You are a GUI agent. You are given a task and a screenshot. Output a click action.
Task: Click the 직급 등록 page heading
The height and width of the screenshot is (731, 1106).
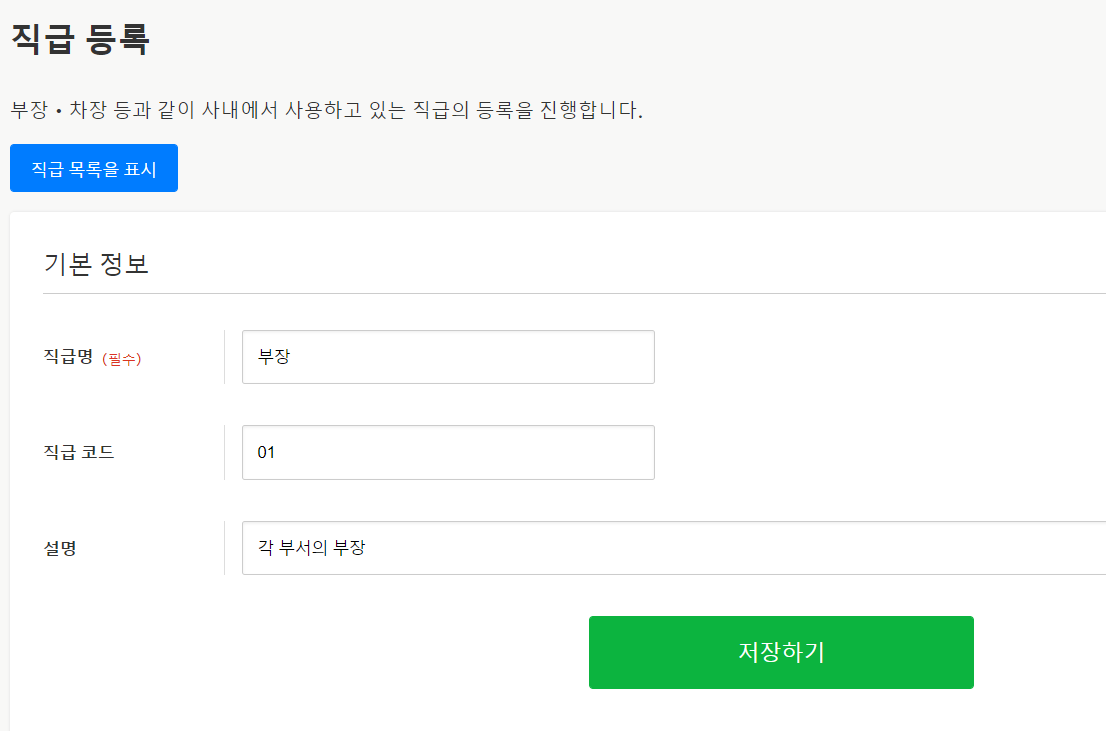80,39
